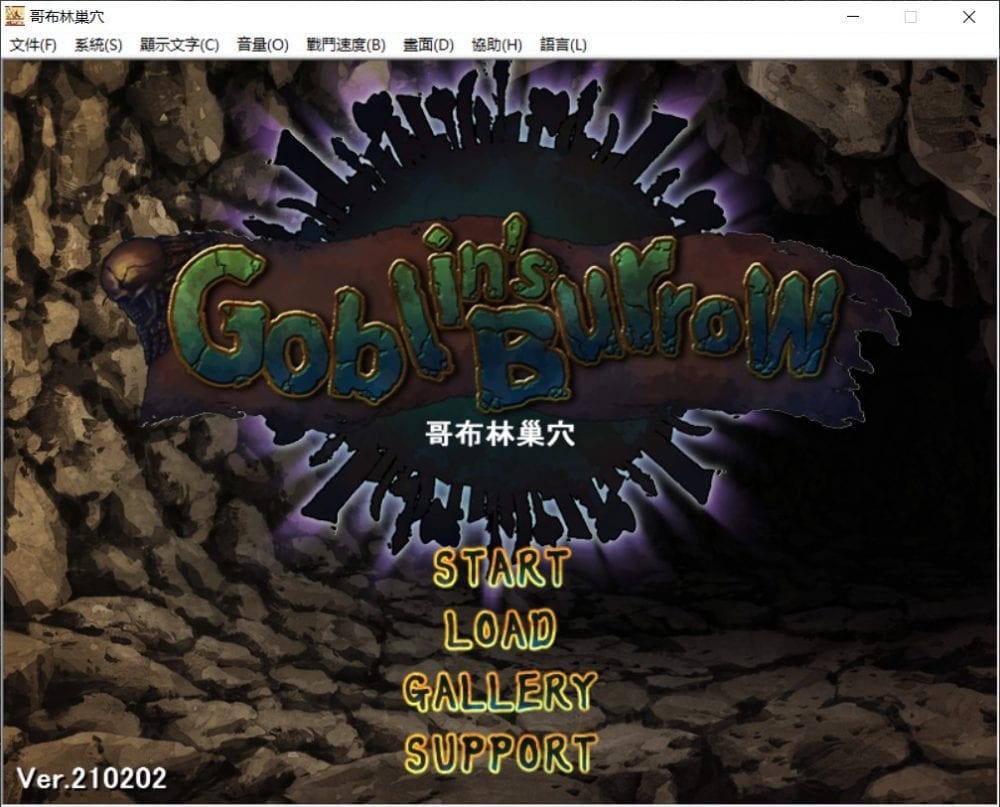The height and width of the screenshot is (807, 1000).
Task: Open the 系統(S) system menu
Action: click(98, 45)
